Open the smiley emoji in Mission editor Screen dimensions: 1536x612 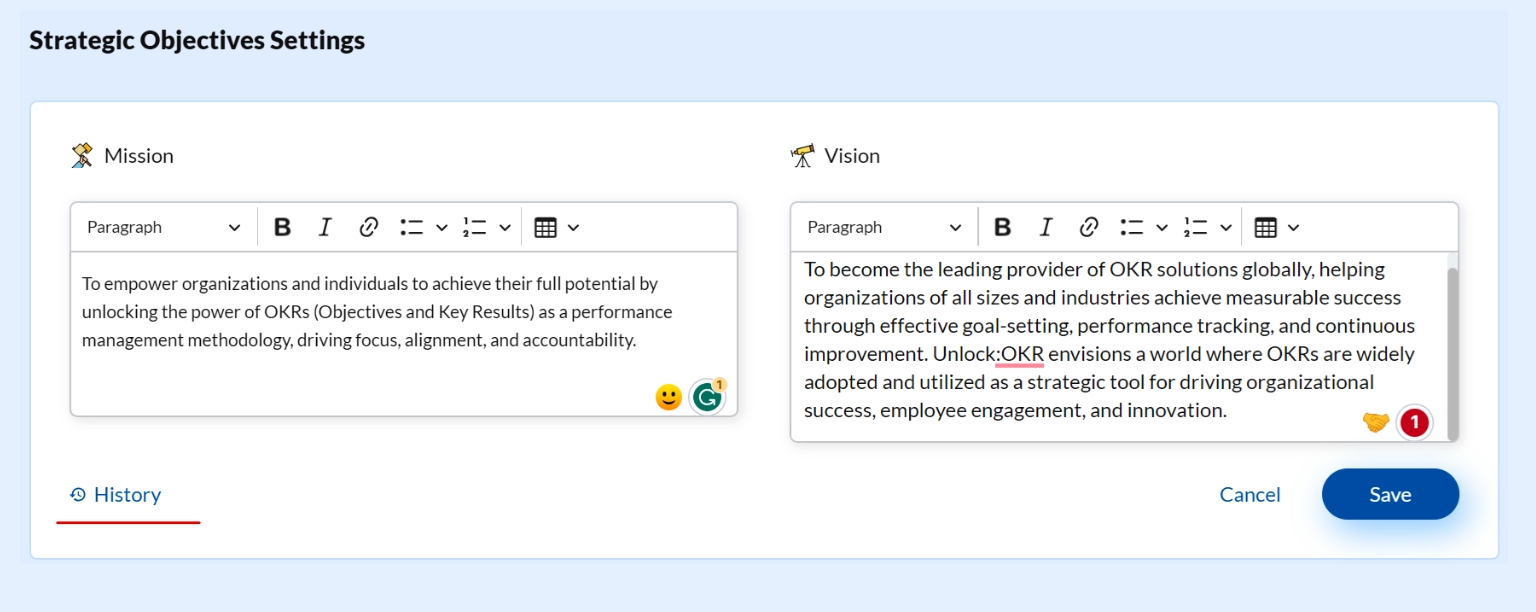pos(668,397)
